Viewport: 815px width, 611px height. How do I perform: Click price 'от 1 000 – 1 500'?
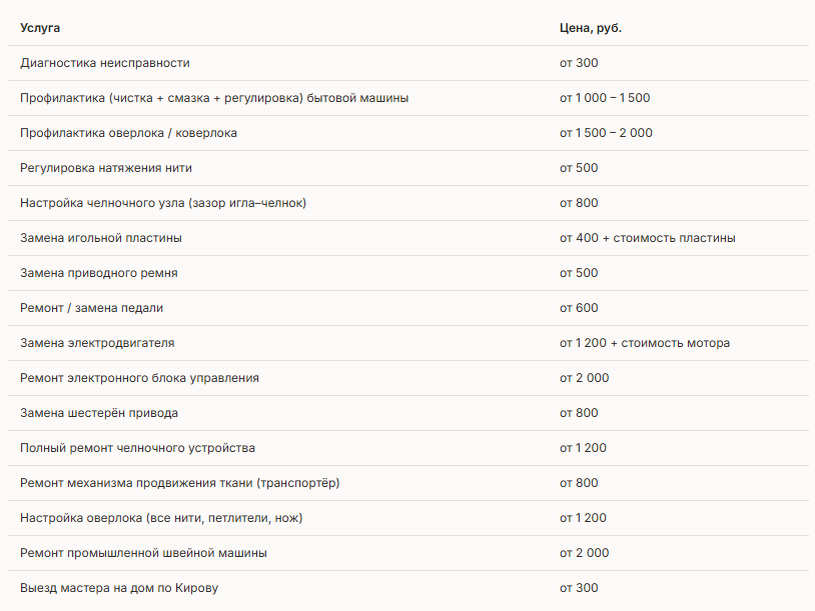click(604, 98)
